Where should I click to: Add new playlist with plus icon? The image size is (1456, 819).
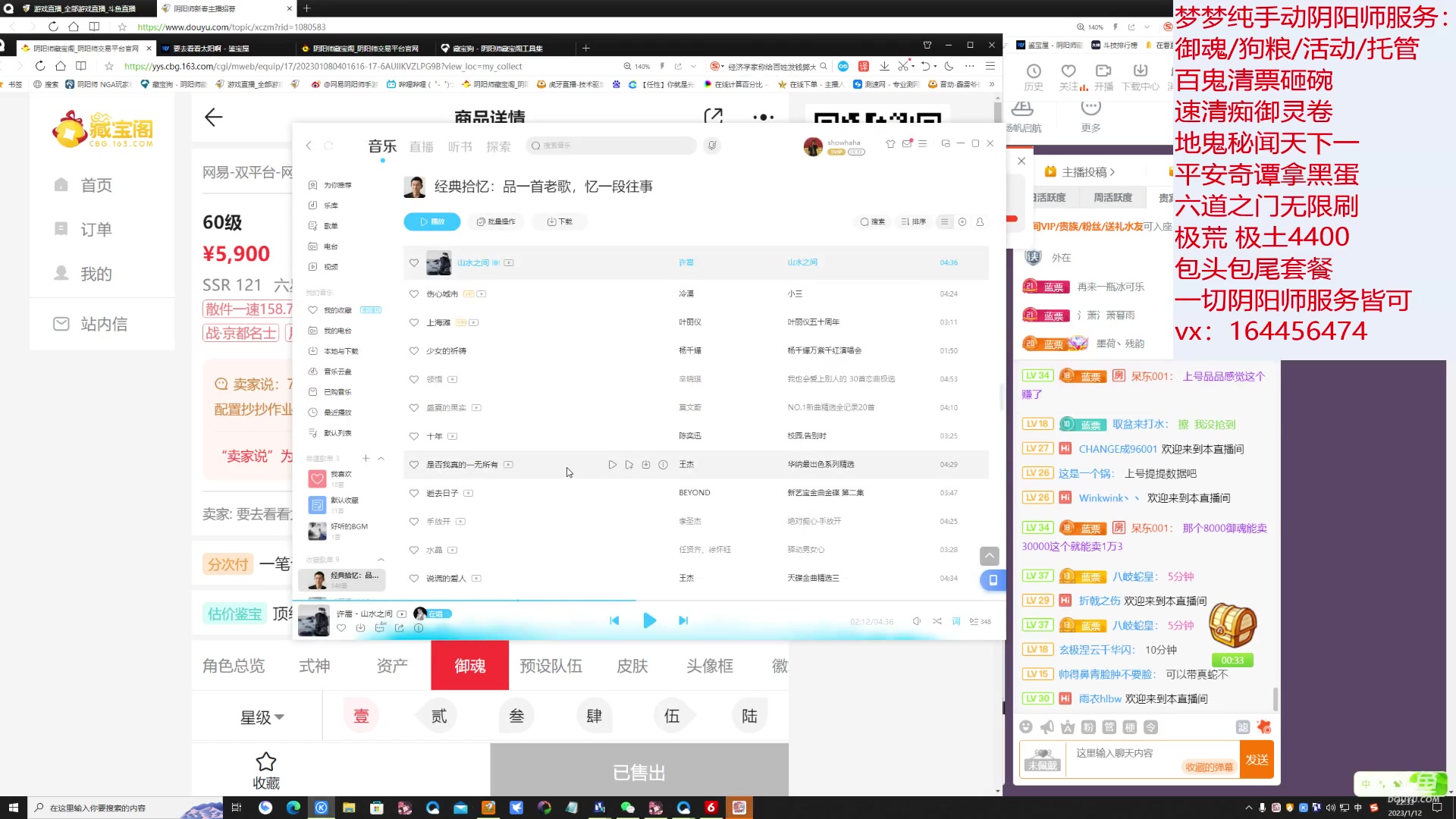[366, 459]
